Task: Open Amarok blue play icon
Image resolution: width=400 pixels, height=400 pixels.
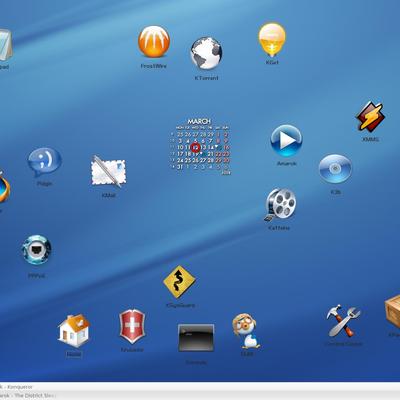Action: click(x=286, y=141)
